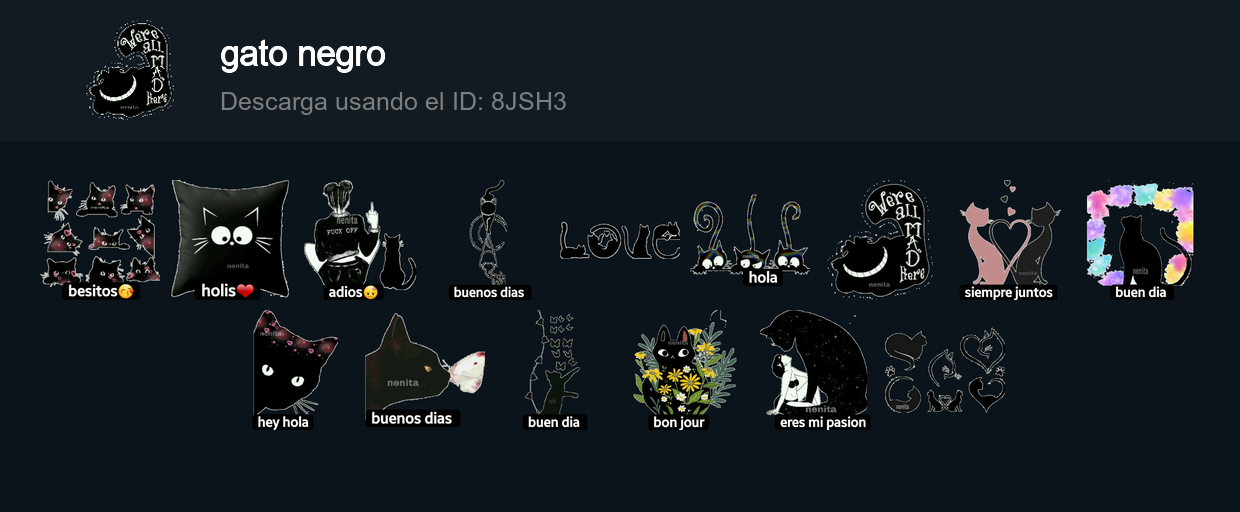Choose the "buen dia" rainbow frame cat sticker

coord(1140,240)
